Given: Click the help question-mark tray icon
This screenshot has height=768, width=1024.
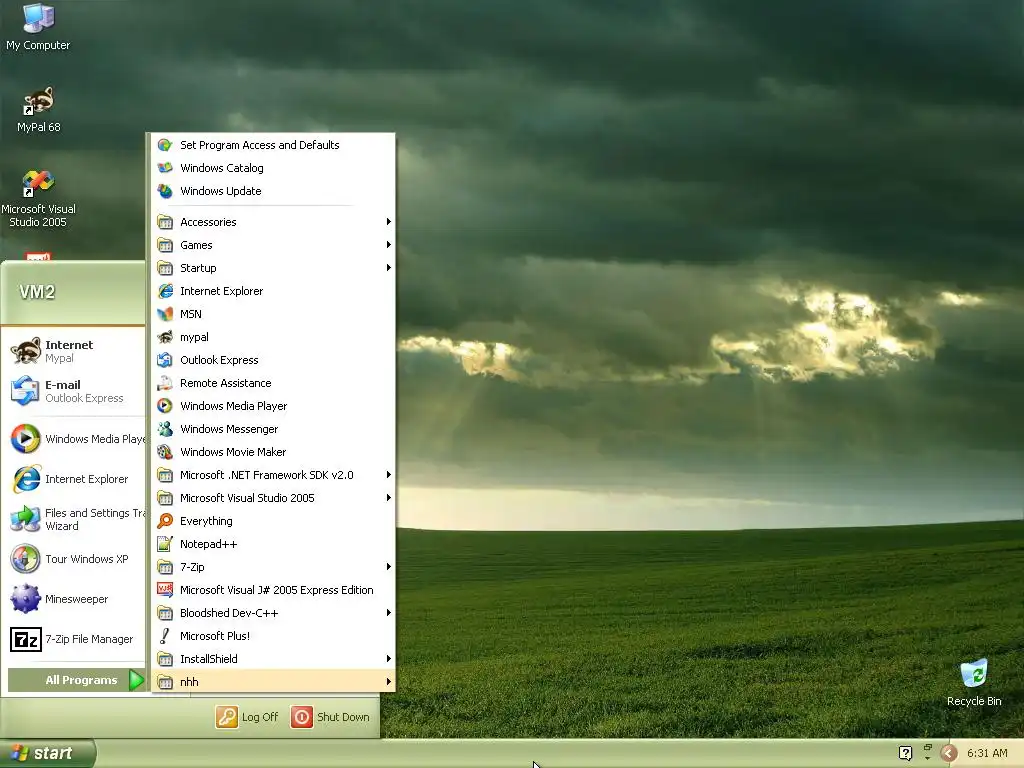Looking at the screenshot, I should (905, 753).
